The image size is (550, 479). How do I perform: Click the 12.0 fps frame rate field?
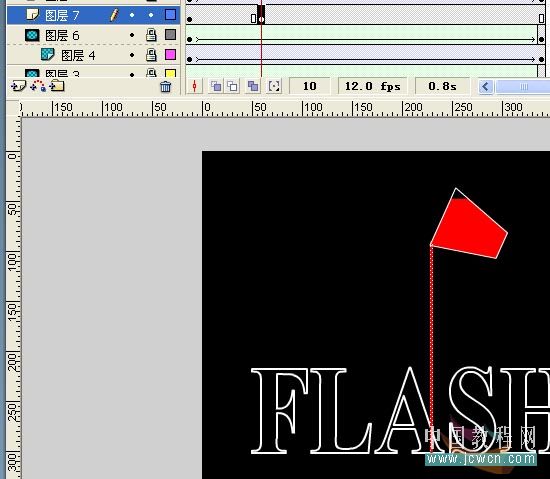pos(373,86)
